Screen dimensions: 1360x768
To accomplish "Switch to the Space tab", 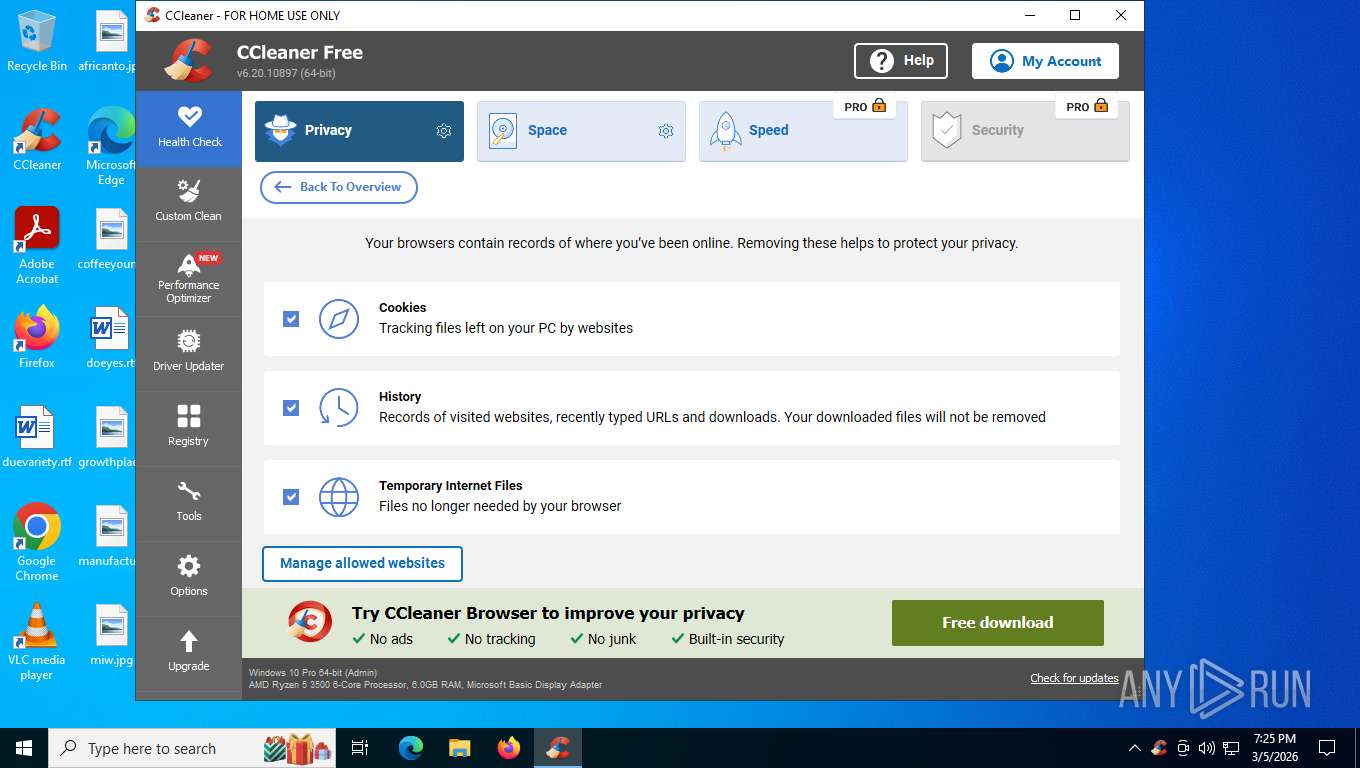I will [x=581, y=131].
